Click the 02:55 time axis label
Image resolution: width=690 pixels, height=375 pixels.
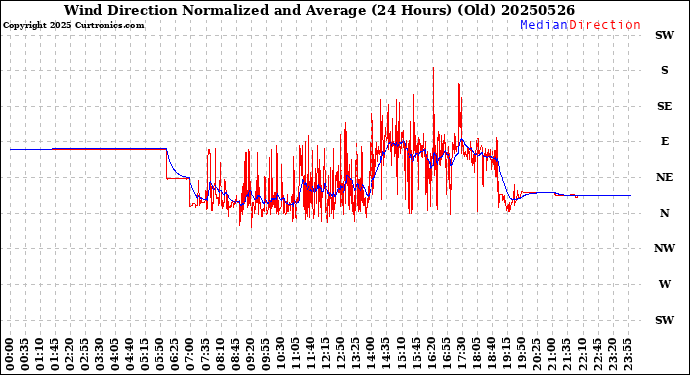pyautogui.click(x=85, y=355)
